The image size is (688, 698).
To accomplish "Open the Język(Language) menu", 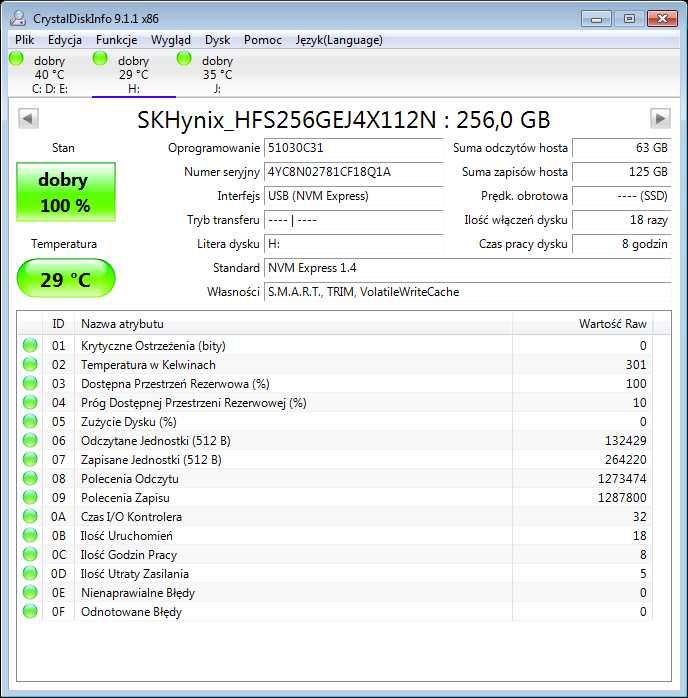I will [339, 40].
